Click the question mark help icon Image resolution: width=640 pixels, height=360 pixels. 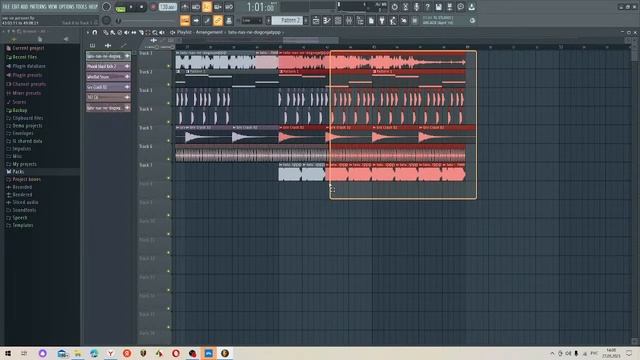pyautogui.click(x=427, y=7)
